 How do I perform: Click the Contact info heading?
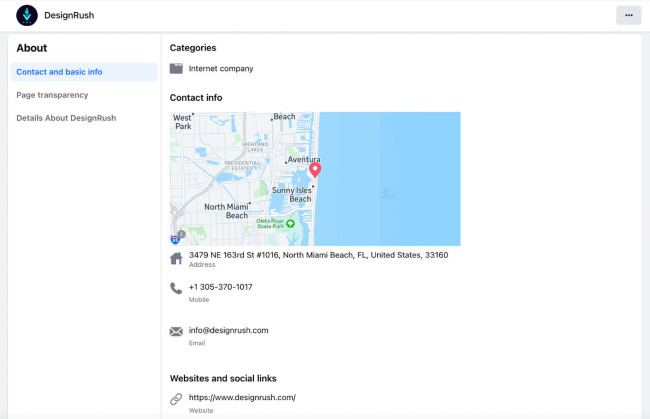point(196,98)
